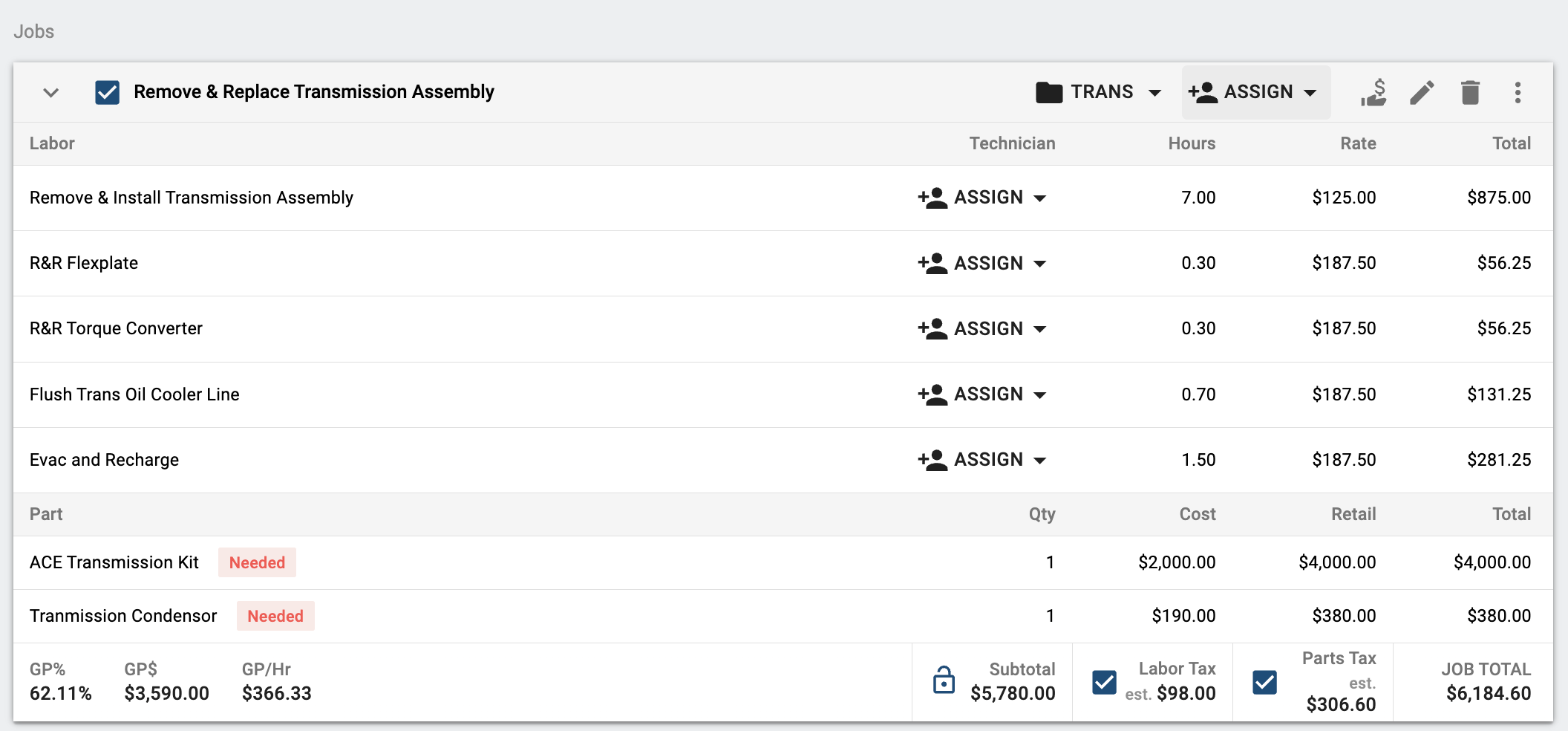1568x731 pixels.
Task: Select the Flush Trans Oil Cooler Line name
Action: 134,394
